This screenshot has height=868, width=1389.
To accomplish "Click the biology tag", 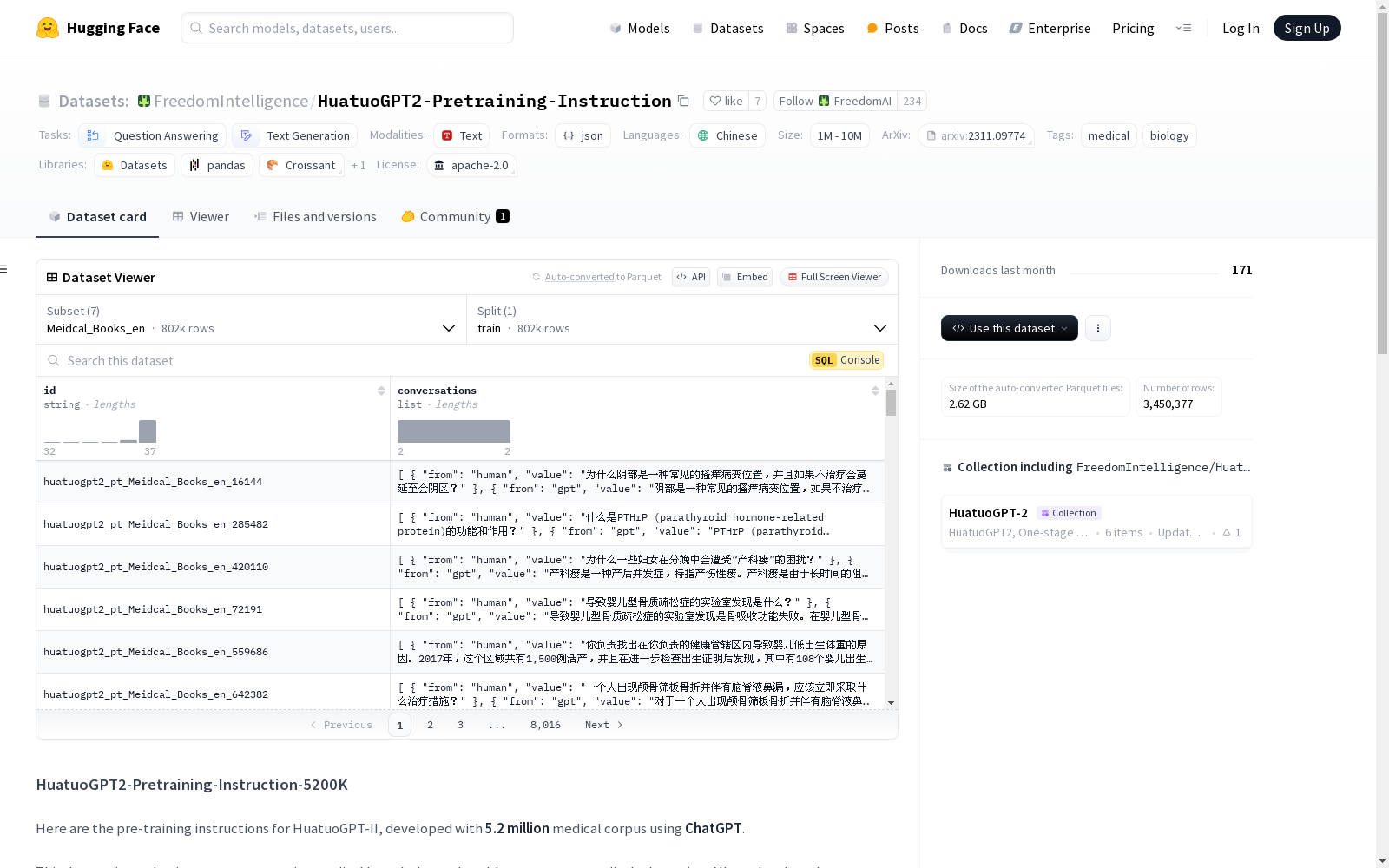I will 1169,135.
